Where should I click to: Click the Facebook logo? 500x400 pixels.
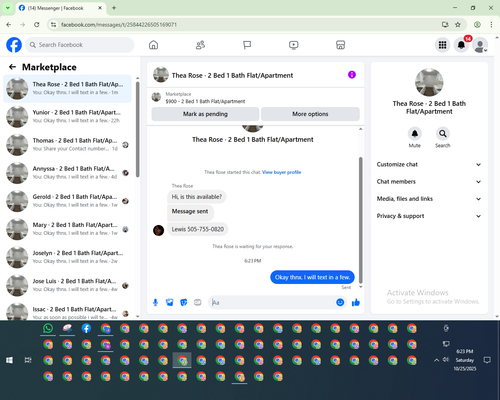(14, 45)
